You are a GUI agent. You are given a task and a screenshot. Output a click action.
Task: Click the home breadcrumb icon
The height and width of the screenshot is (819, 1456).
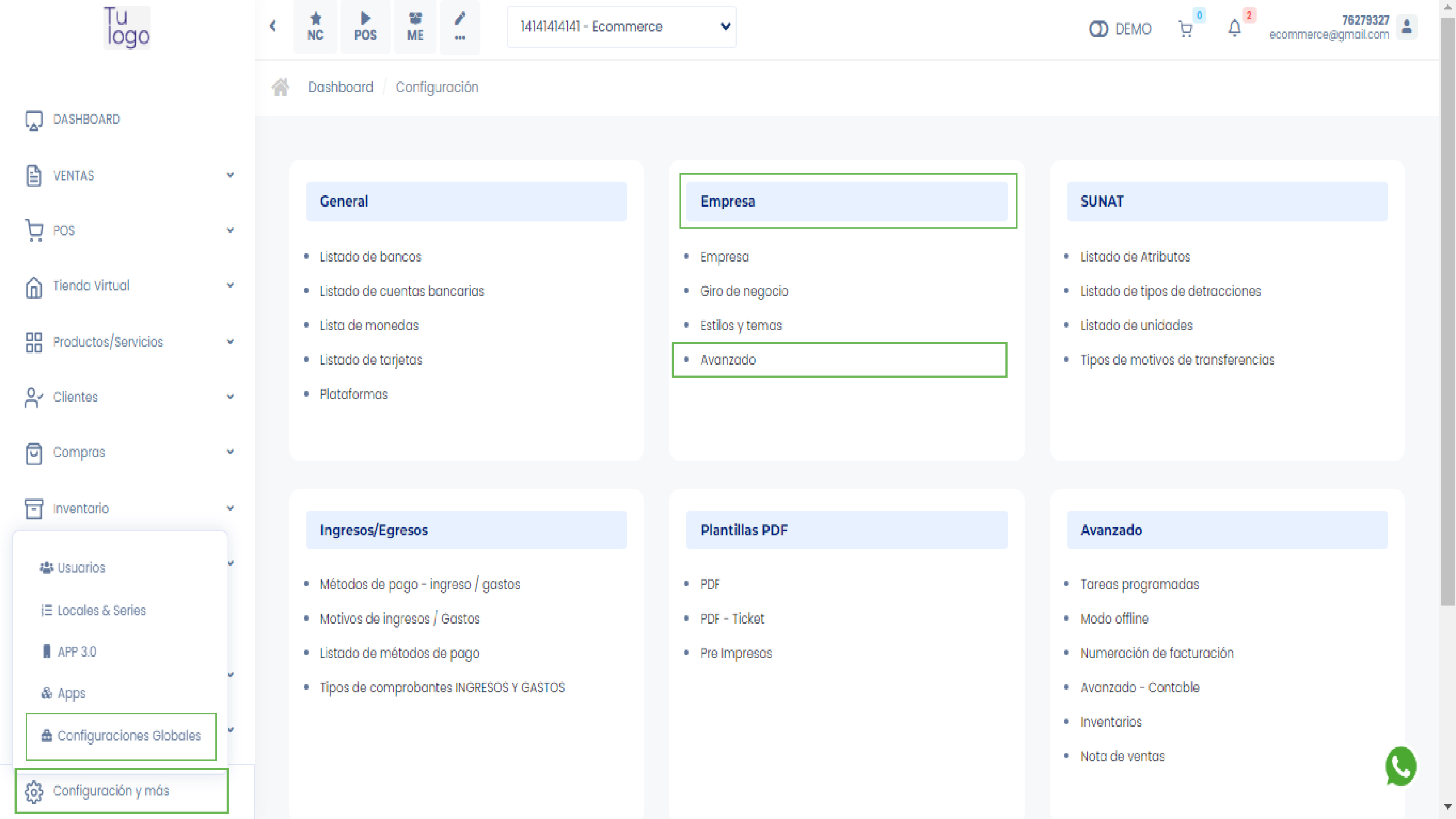[280, 87]
